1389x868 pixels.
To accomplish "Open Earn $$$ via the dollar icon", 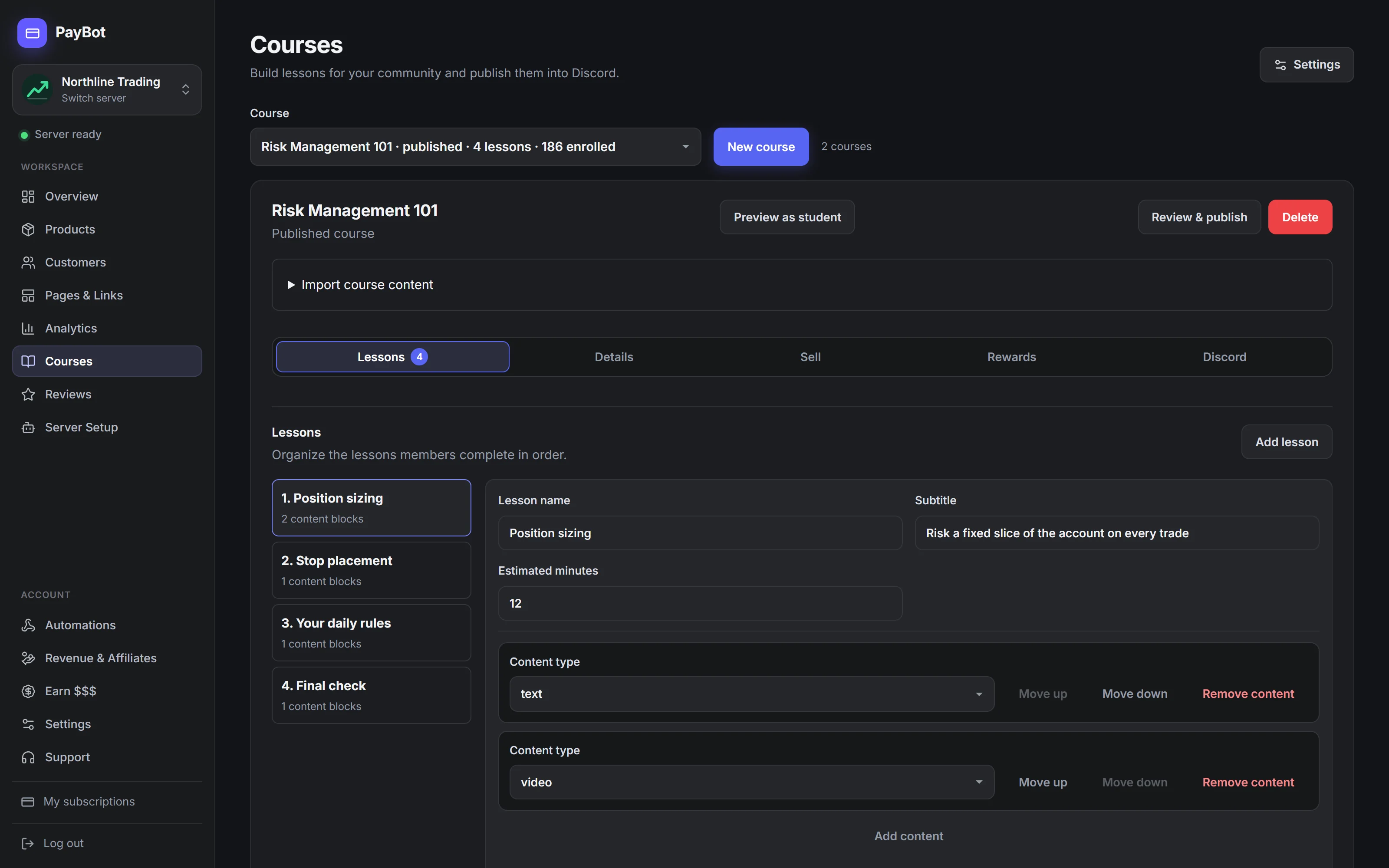I will pyautogui.click(x=28, y=691).
